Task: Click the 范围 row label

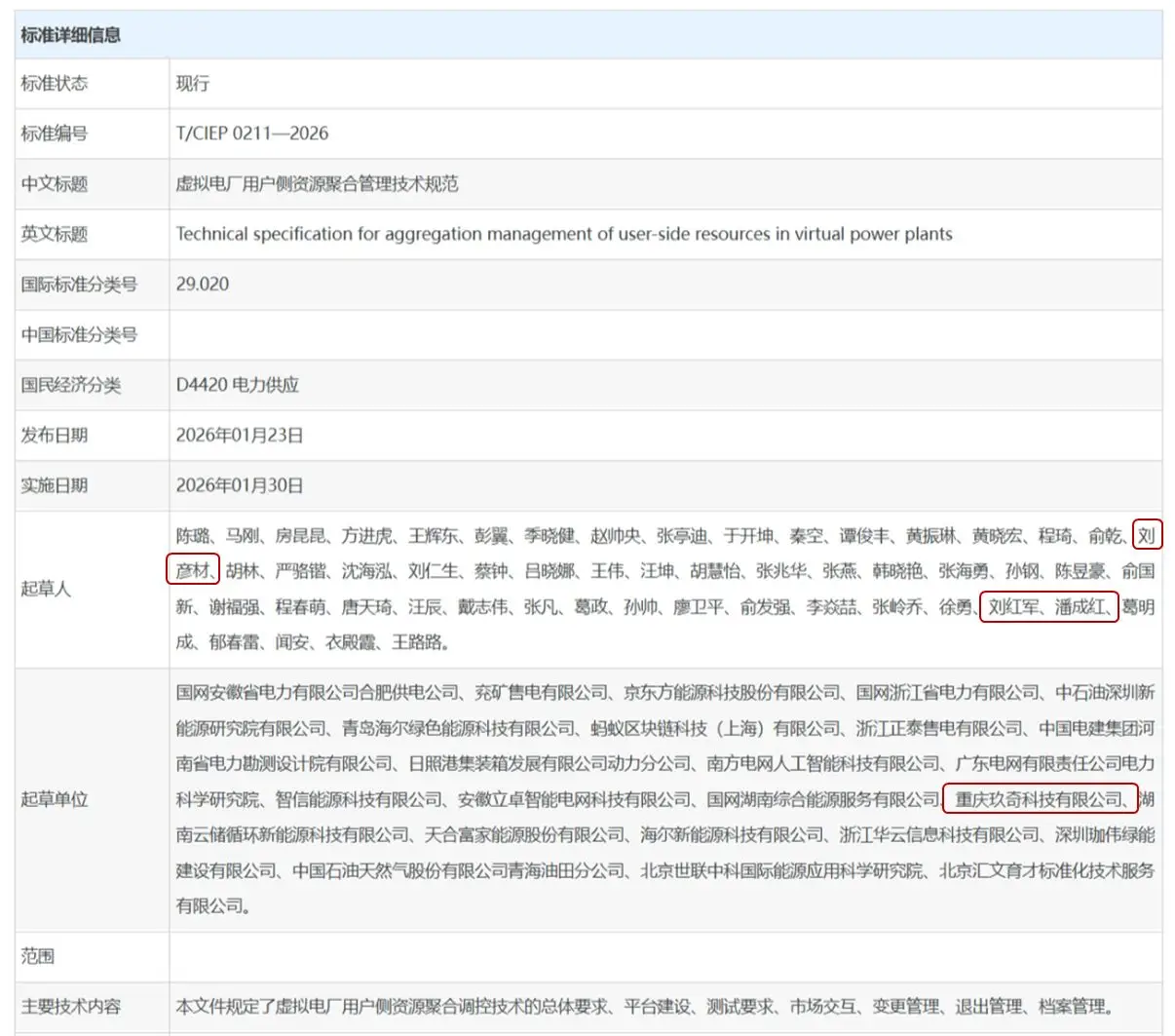Action: (x=38, y=956)
